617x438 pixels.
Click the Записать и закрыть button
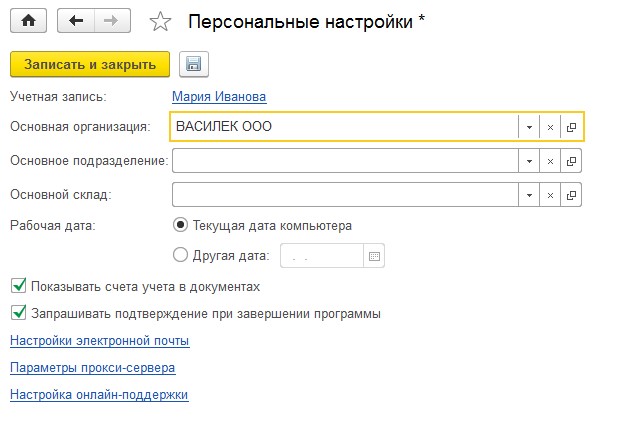[90, 64]
